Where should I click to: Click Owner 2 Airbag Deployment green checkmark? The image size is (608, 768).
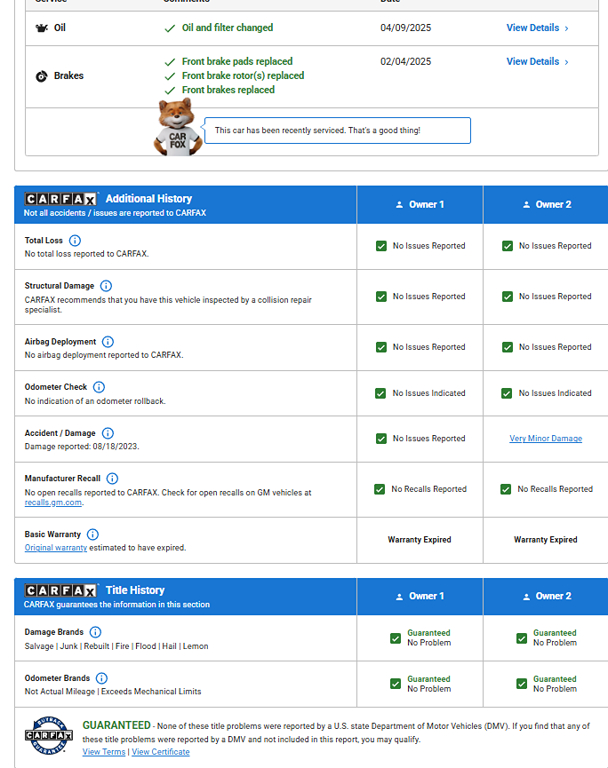tap(507, 347)
